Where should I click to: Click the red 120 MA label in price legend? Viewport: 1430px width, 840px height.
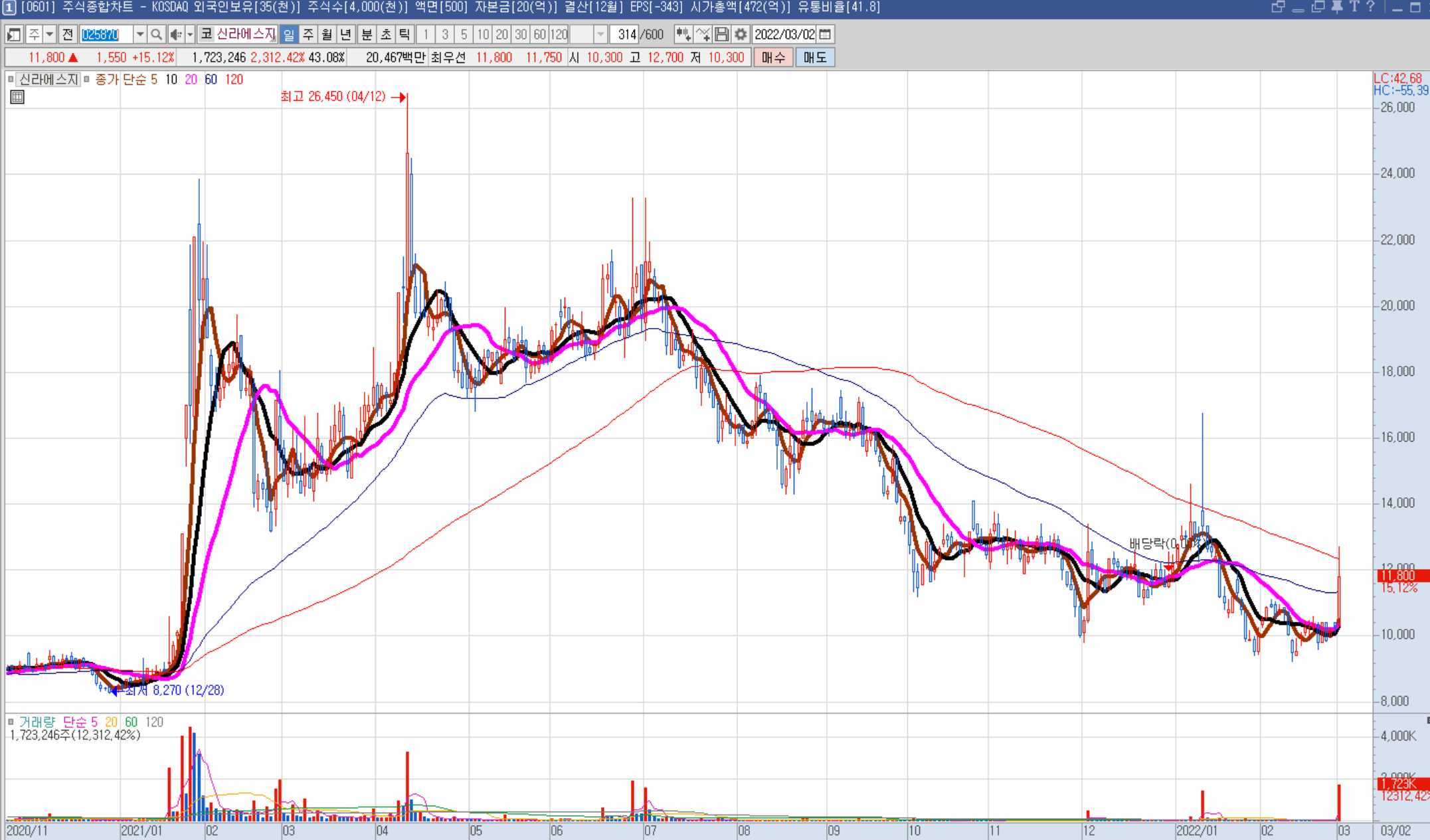(234, 80)
